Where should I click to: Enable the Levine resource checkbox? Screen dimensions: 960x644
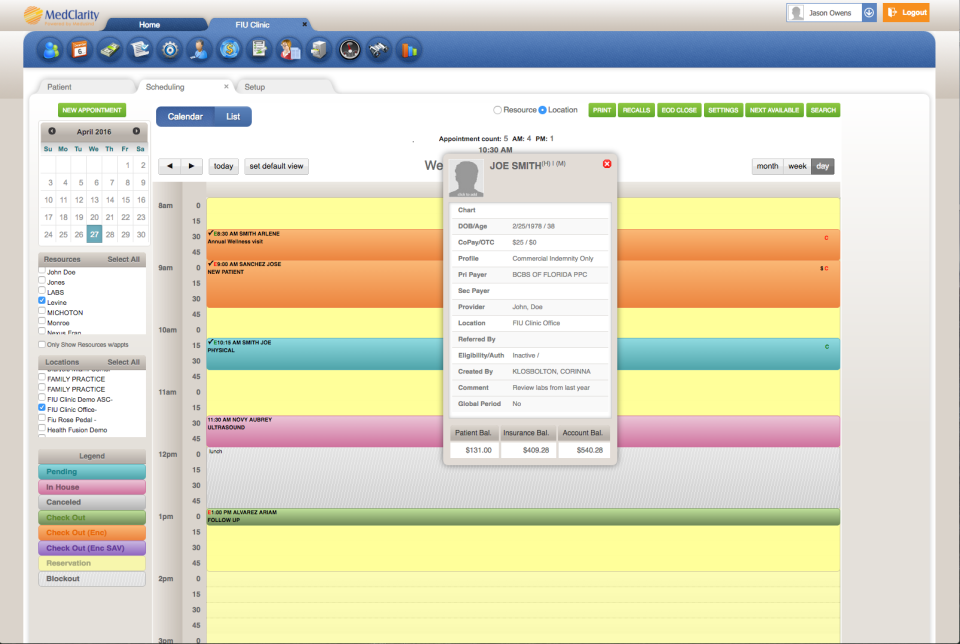(x=41, y=302)
